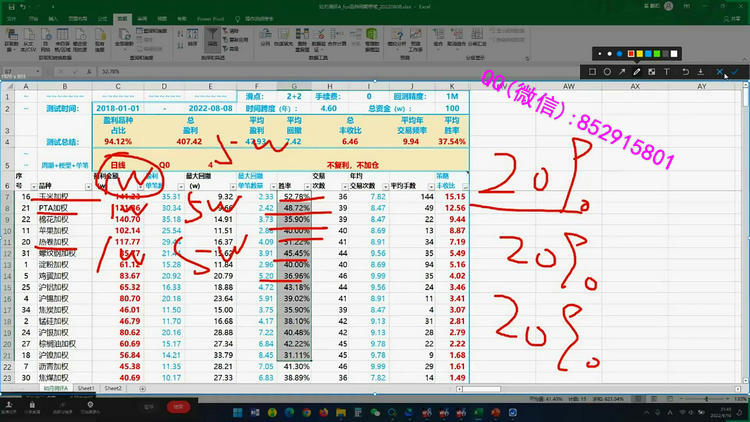The width and height of the screenshot is (750, 422).
Task: Switch to the Sheet2 worksheet tab
Action: pyautogui.click(x=114, y=388)
